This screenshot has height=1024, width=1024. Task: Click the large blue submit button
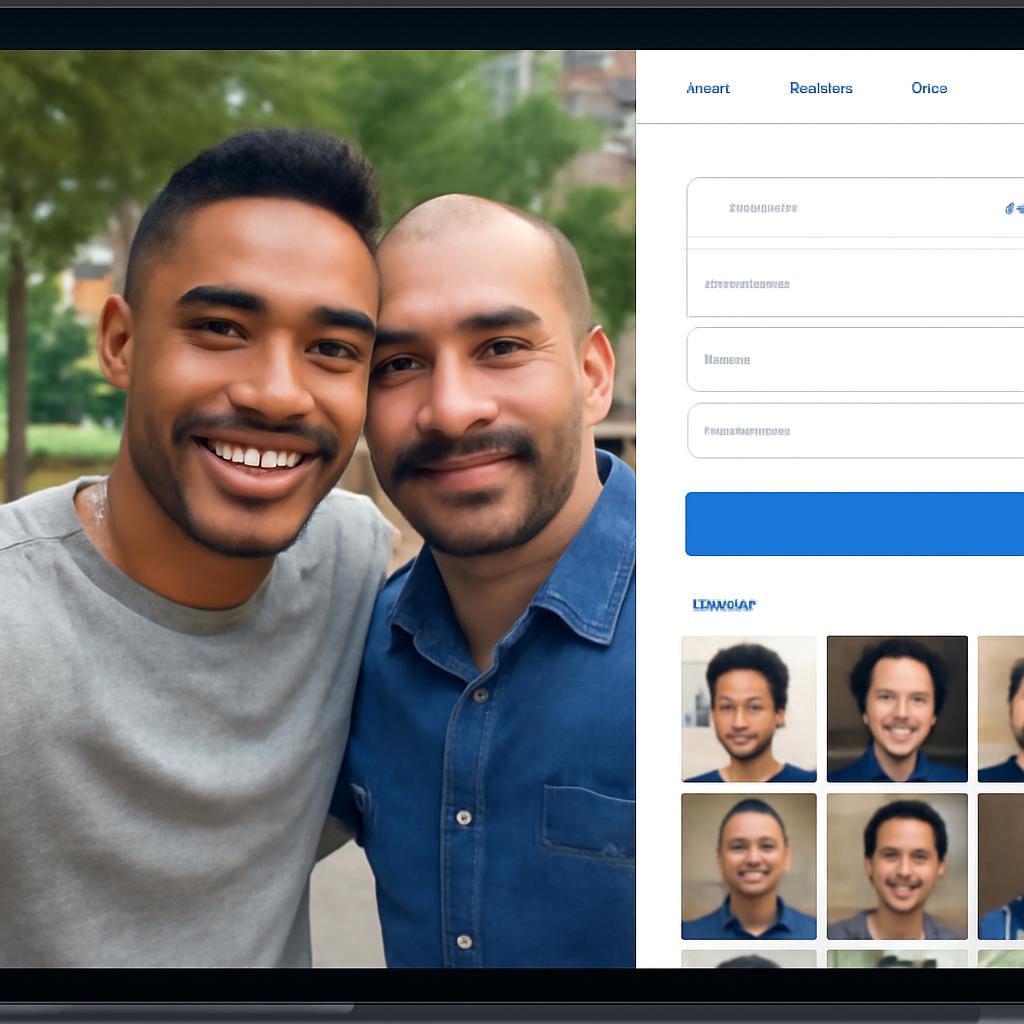855,524
